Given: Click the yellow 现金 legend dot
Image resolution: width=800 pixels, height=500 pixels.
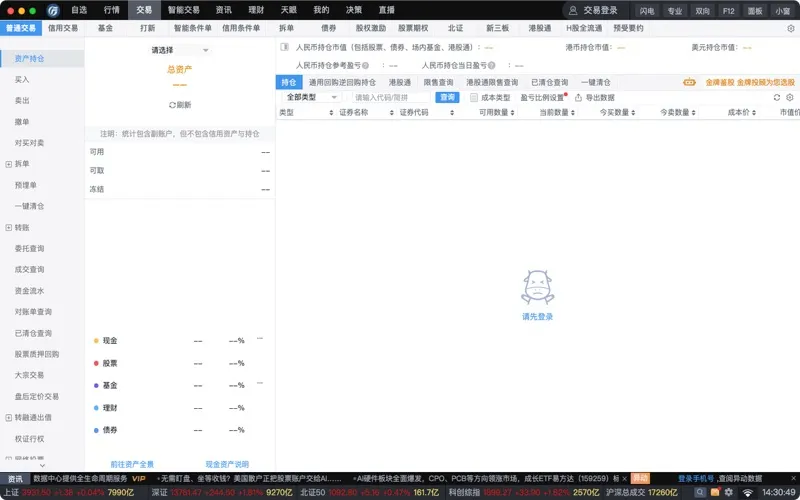Looking at the screenshot, I should coord(96,341).
